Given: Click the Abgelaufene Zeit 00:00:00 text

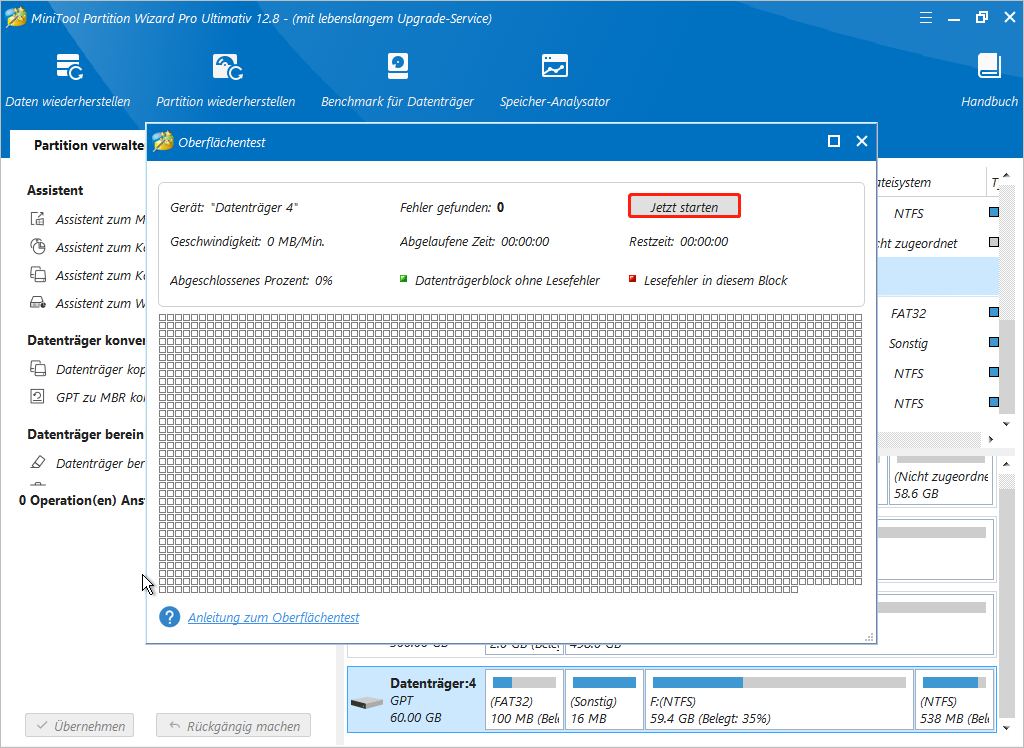Looking at the screenshot, I should pyautogui.click(x=474, y=242).
